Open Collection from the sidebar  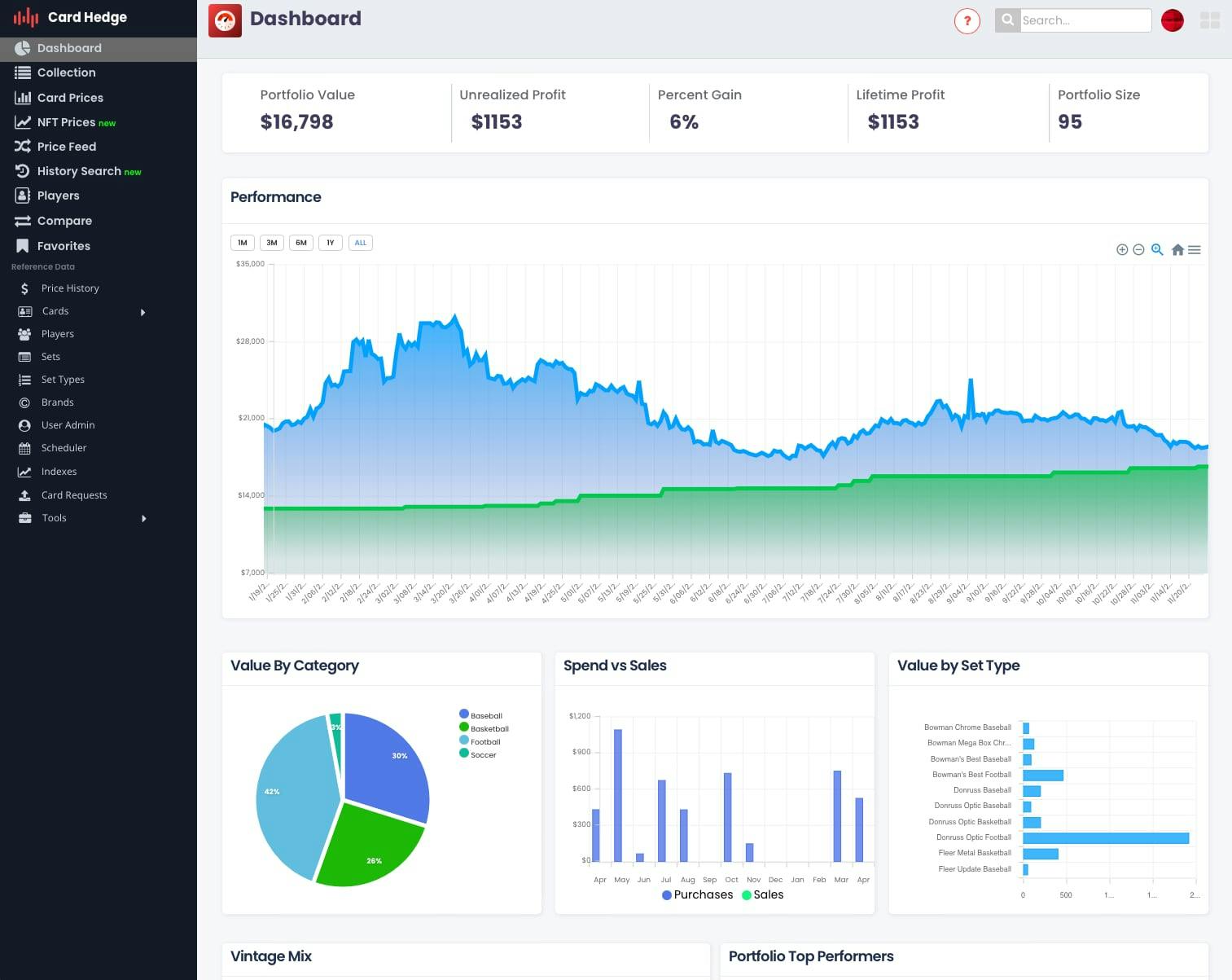click(x=66, y=73)
